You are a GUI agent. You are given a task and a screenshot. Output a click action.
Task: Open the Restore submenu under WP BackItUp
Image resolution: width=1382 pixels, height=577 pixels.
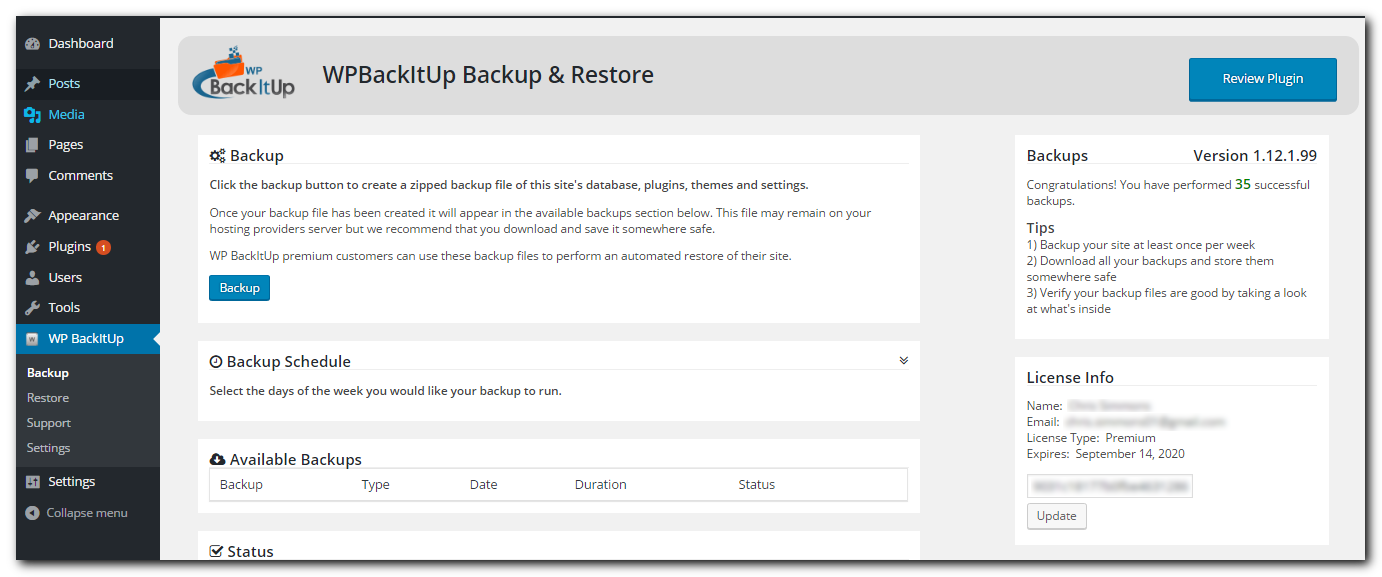point(48,397)
